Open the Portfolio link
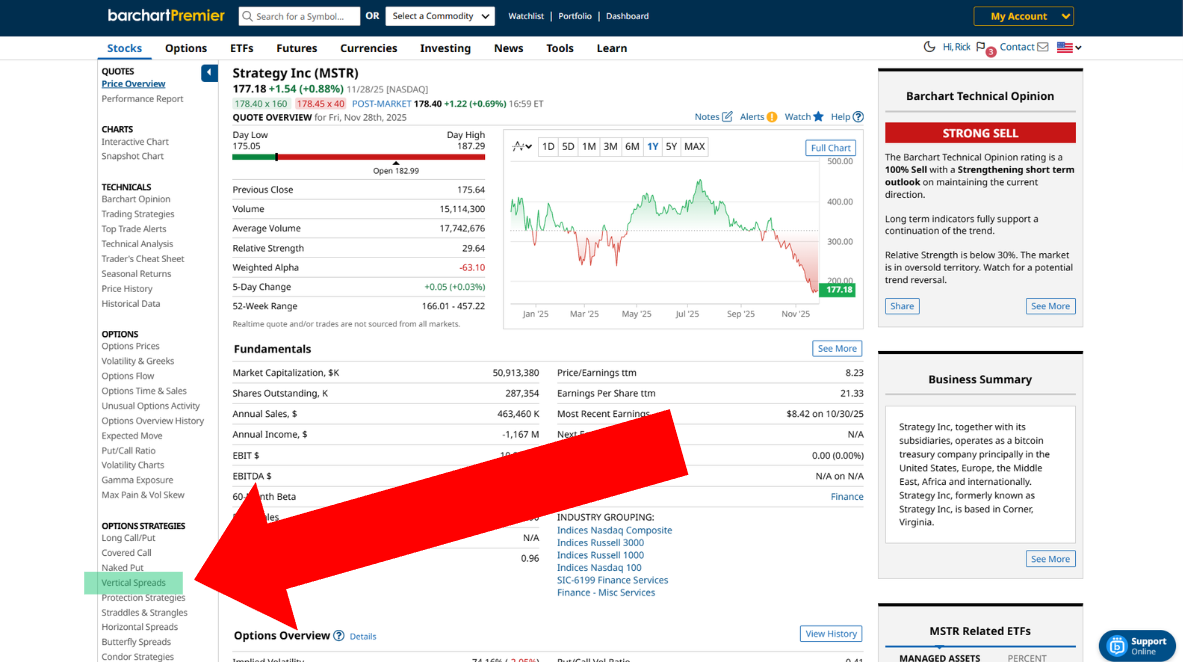The height and width of the screenshot is (662, 1183). [575, 16]
